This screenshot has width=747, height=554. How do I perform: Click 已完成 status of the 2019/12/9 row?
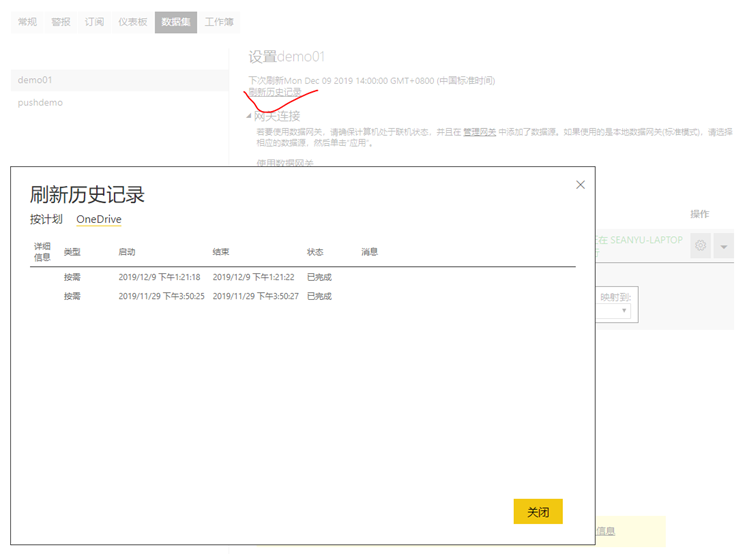[319, 277]
